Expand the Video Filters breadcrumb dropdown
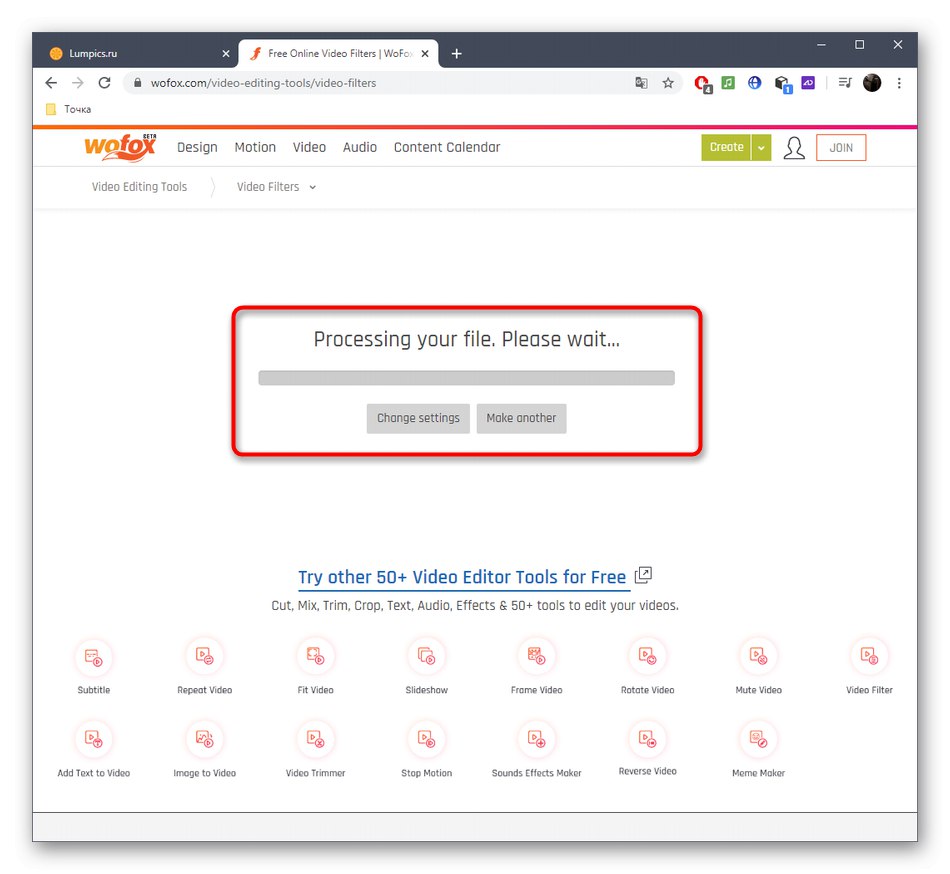The image size is (950, 874). (313, 187)
